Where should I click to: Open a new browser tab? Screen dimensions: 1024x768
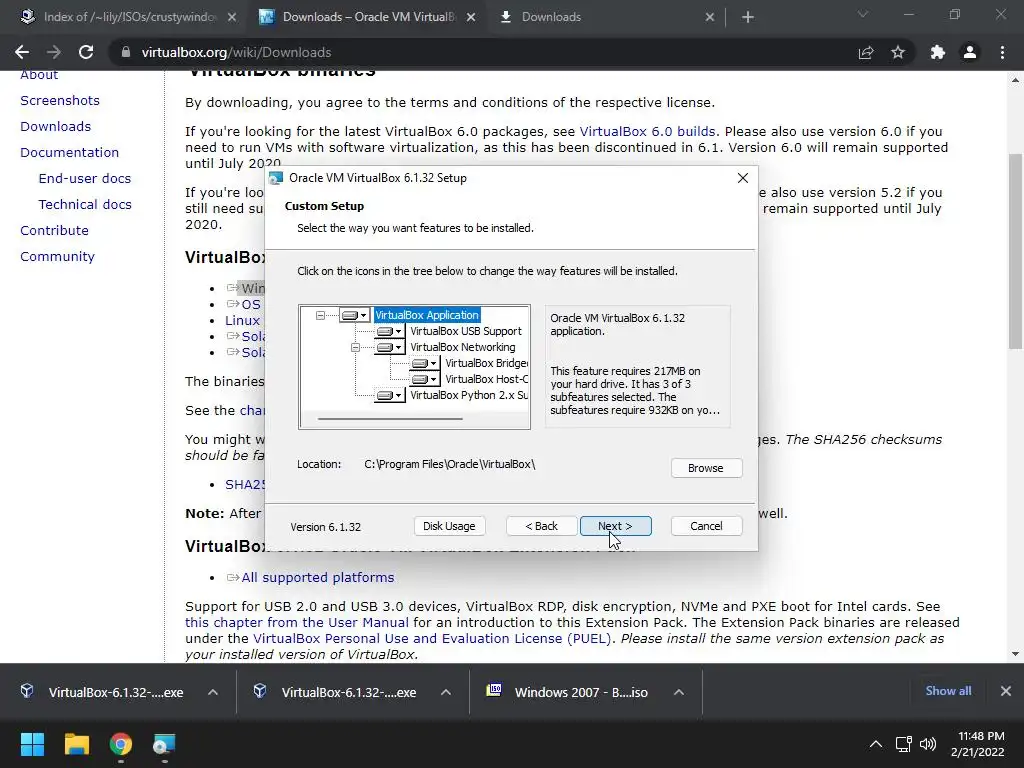click(x=748, y=17)
